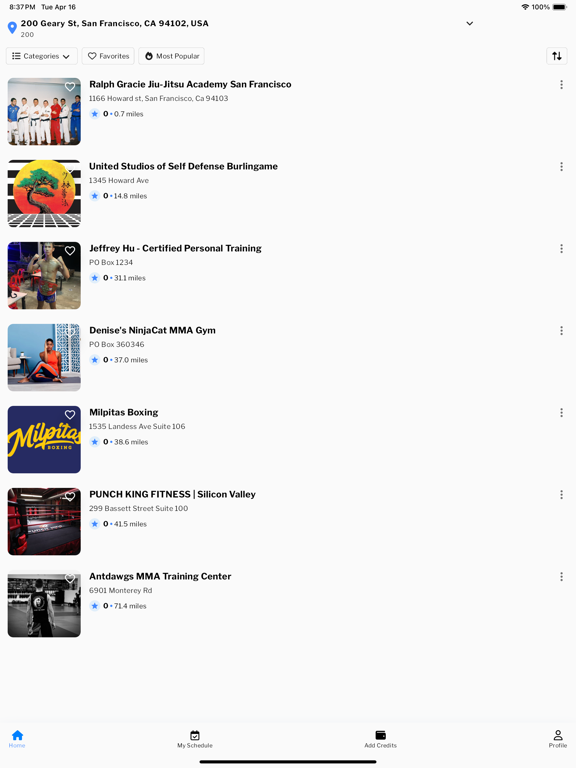Favorite Jeffrey Hu Personal Training heart
The image size is (576, 768).
(x=70, y=251)
